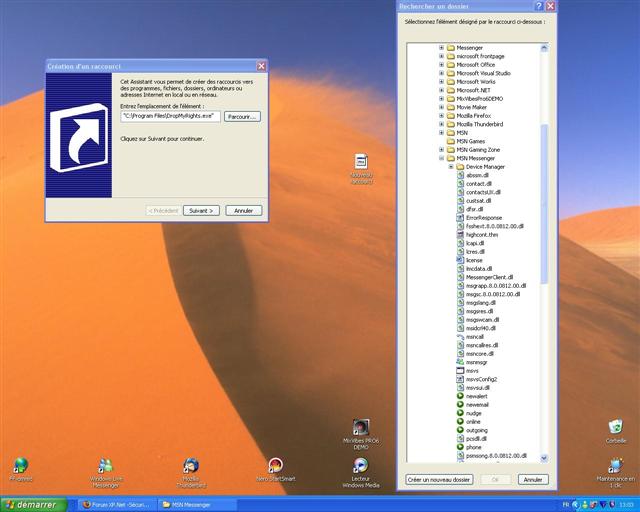The height and width of the screenshot is (512, 640).
Task: Open Windows Live Messenger desktop icon
Action: pyautogui.click(x=106, y=467)
